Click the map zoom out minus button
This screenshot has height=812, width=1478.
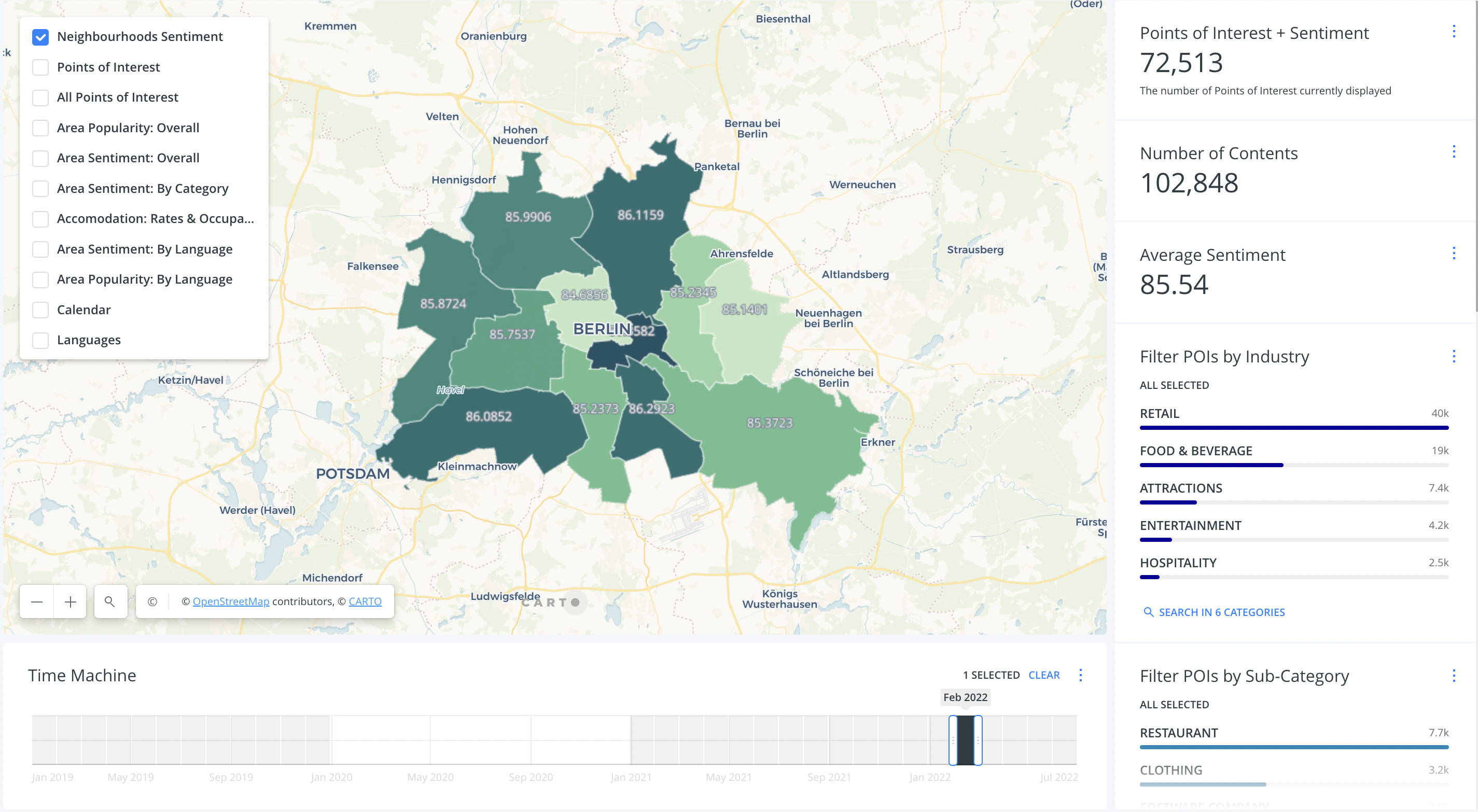click(x=37, y=601)
